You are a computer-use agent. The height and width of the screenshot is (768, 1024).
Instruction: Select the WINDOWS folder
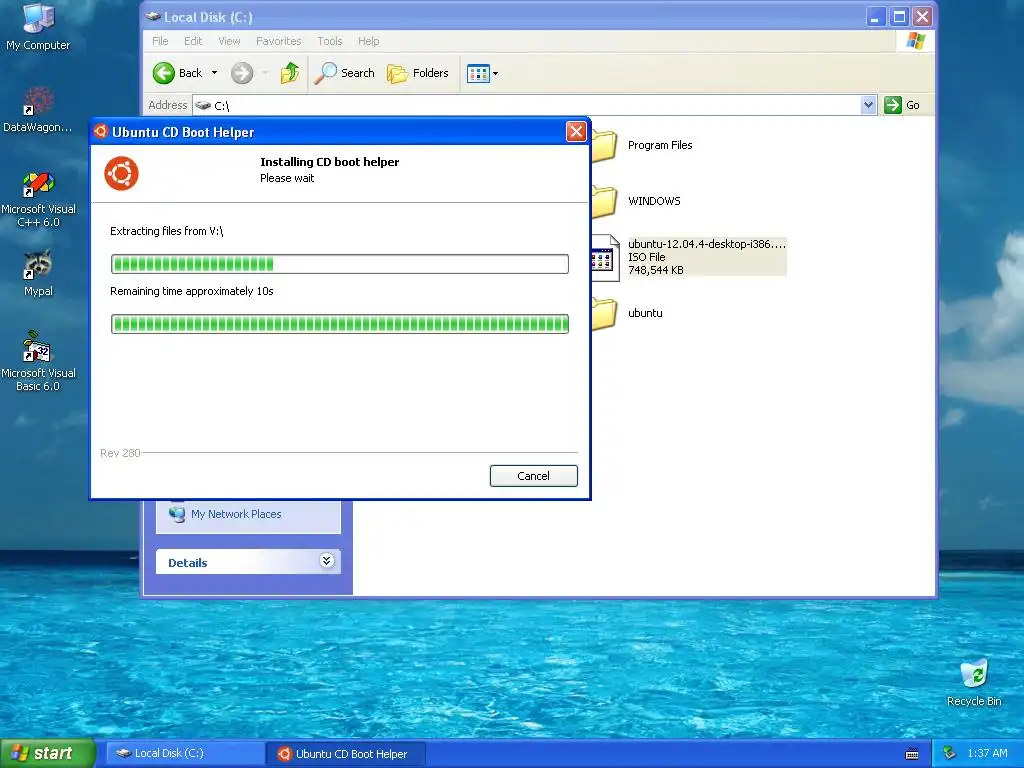click(654, 201)
